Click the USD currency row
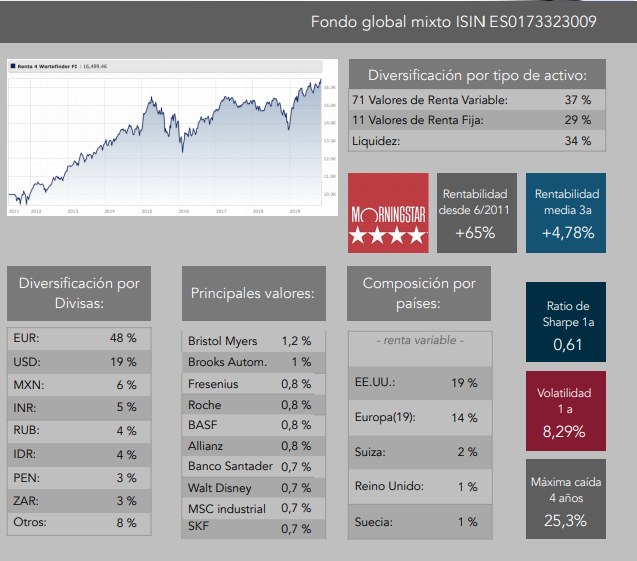The image size is (637, 561). (x=80, y=361)
